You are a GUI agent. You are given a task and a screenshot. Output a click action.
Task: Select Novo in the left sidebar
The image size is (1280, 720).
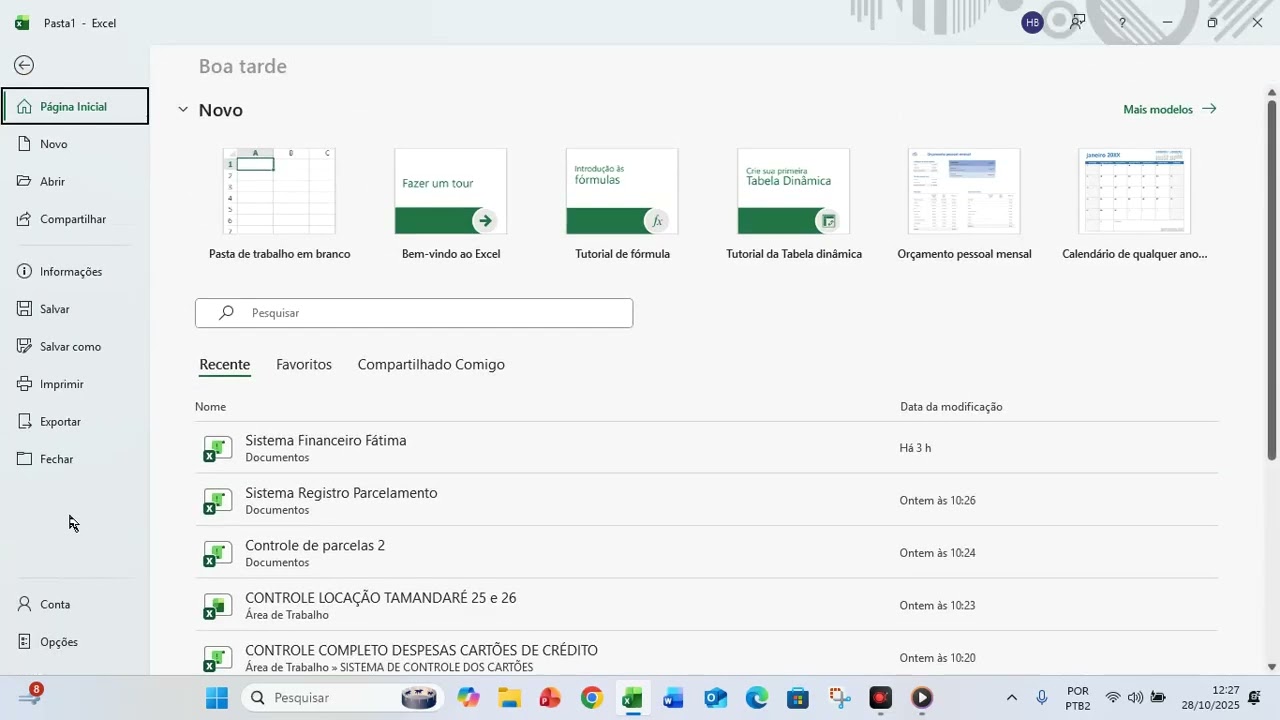(x=75, y=144)
